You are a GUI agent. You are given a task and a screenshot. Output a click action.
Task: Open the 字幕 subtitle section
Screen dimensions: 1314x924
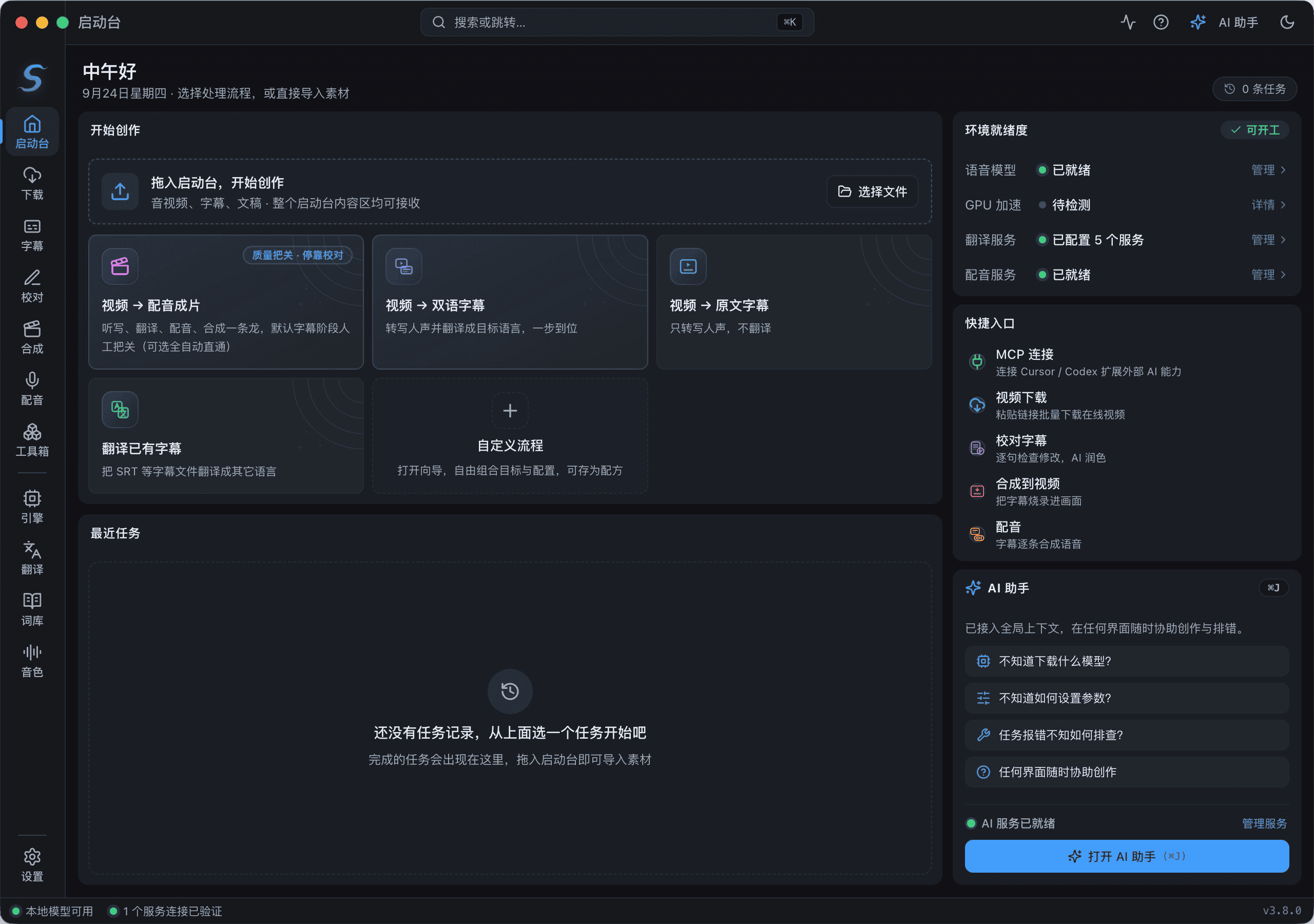pyautogui.click(x=32, y=235)
